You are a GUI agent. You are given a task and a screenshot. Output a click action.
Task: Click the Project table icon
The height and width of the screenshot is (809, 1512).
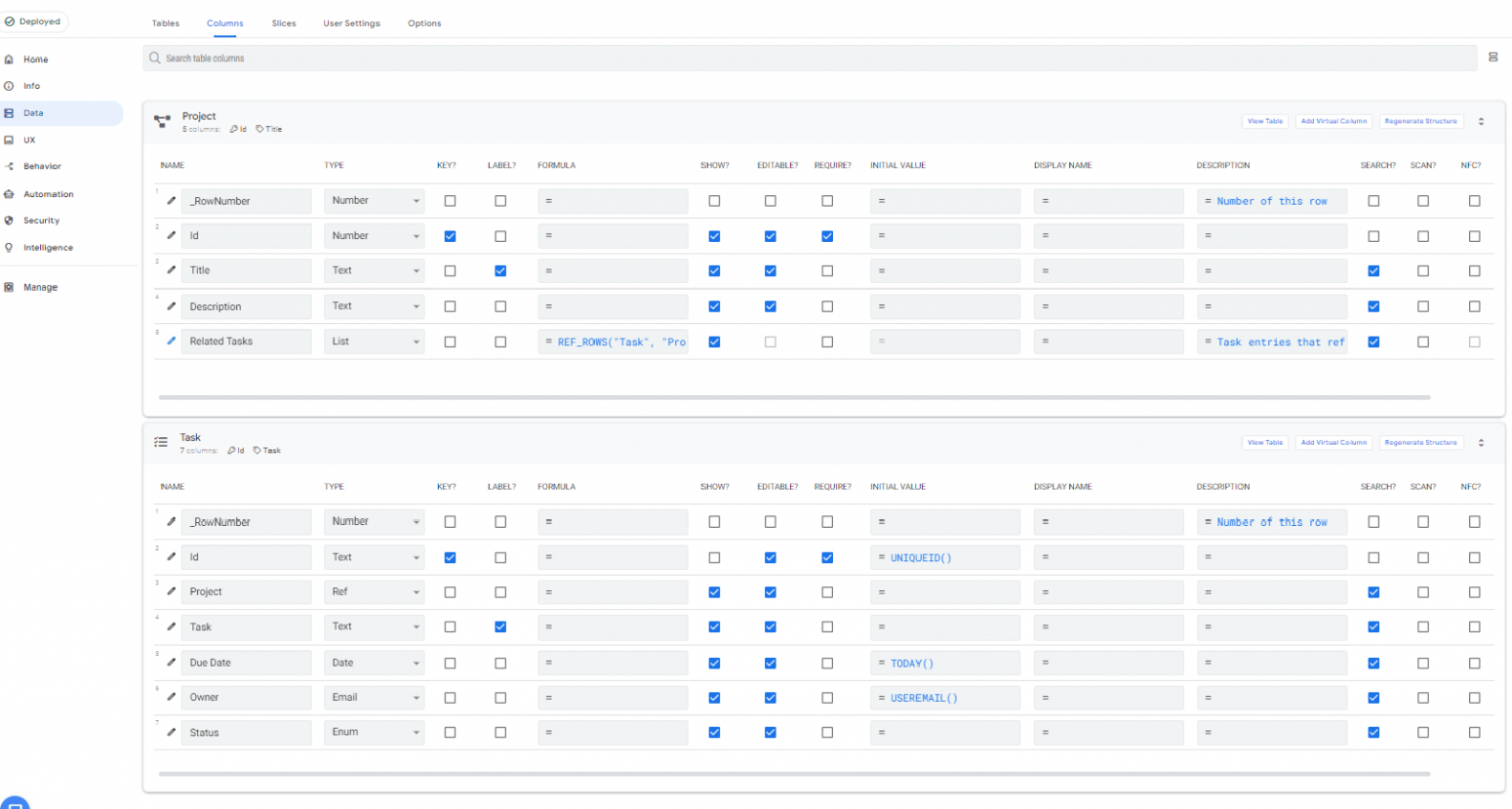tap(162, 121)
